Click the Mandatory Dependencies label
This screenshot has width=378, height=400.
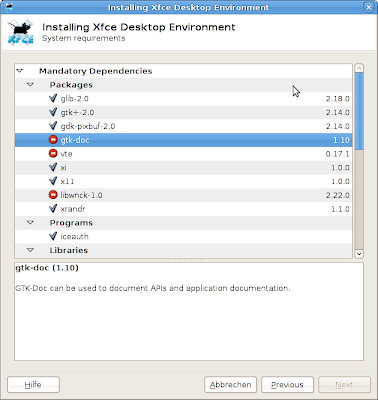click(96, 71)
